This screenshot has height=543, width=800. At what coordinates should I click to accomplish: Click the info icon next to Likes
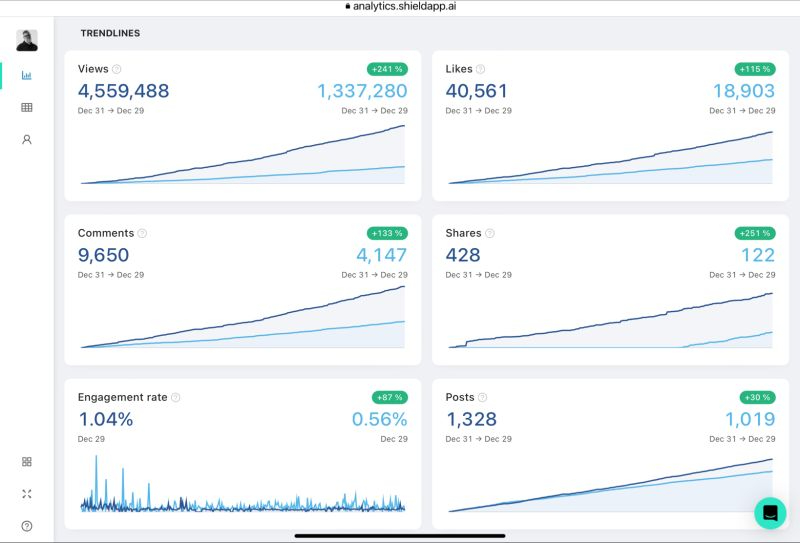click(480, 69)
